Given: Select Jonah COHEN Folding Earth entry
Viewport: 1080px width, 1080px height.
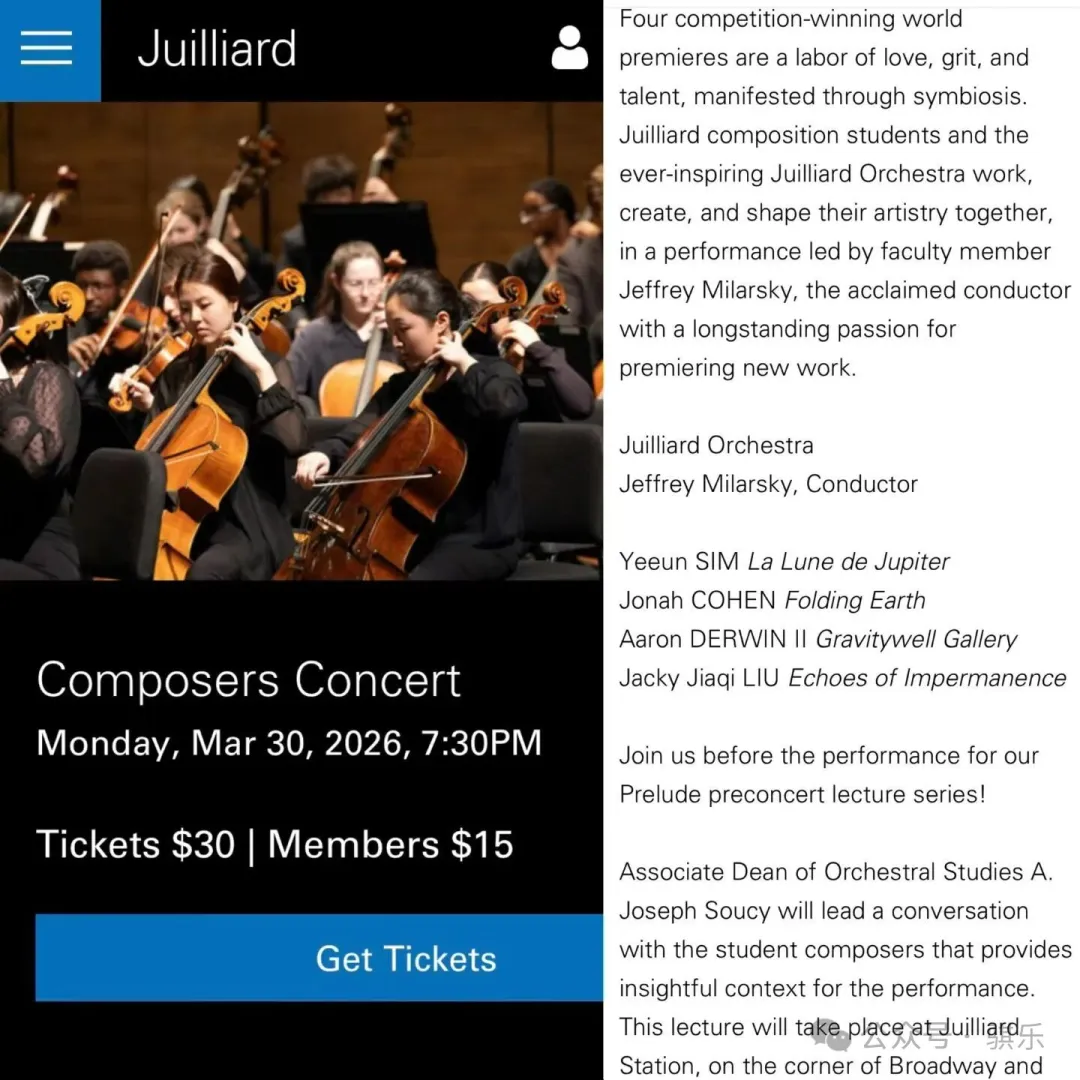Looking at the screenshot, I should tap(772, 601).
